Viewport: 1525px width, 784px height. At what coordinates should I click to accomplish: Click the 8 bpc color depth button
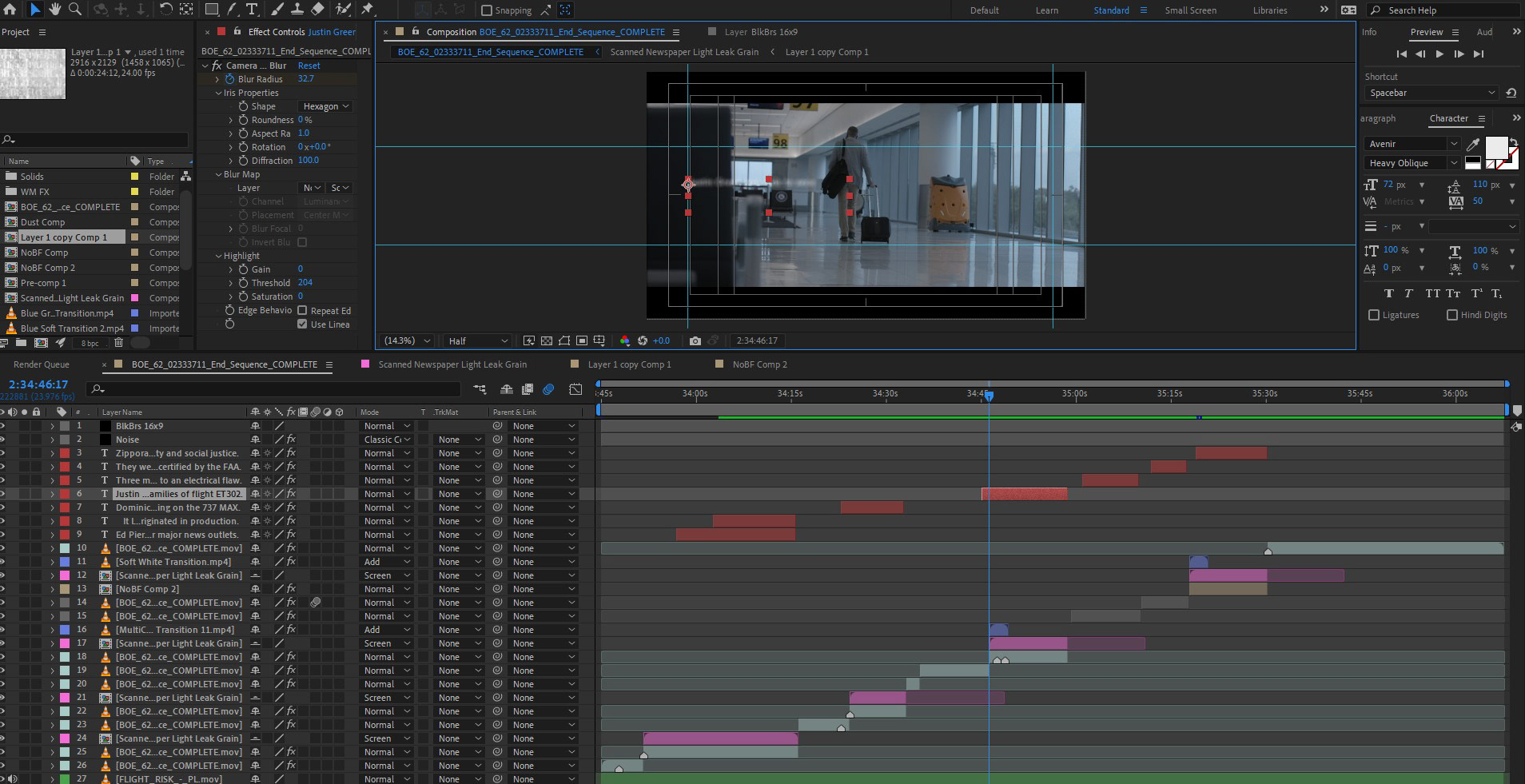pyautogui.click(x=90, y=343)
